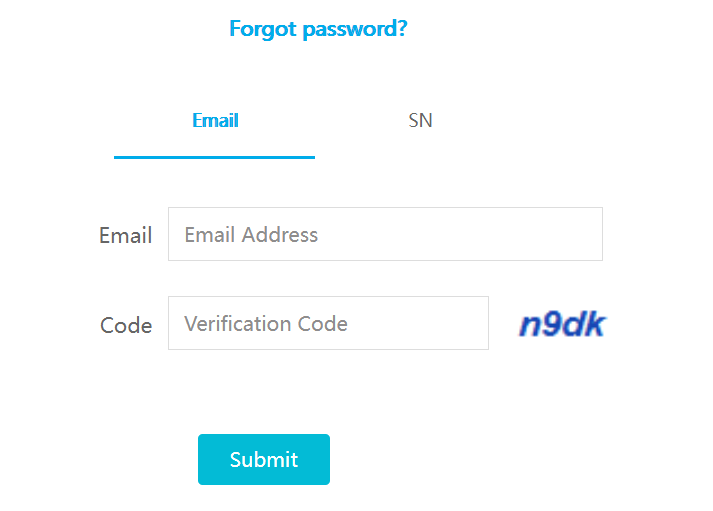Click the blue underline below Email tab
Image resolution: width=713 pixels, height=511 pixels.
click(x=214, y=157)
